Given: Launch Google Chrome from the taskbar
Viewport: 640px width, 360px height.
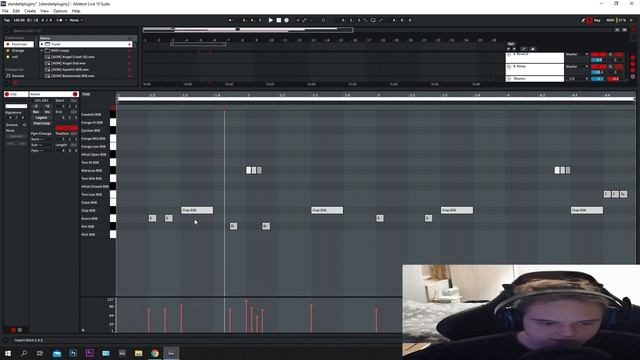Looking at the screenshot, I should point(155,353).
